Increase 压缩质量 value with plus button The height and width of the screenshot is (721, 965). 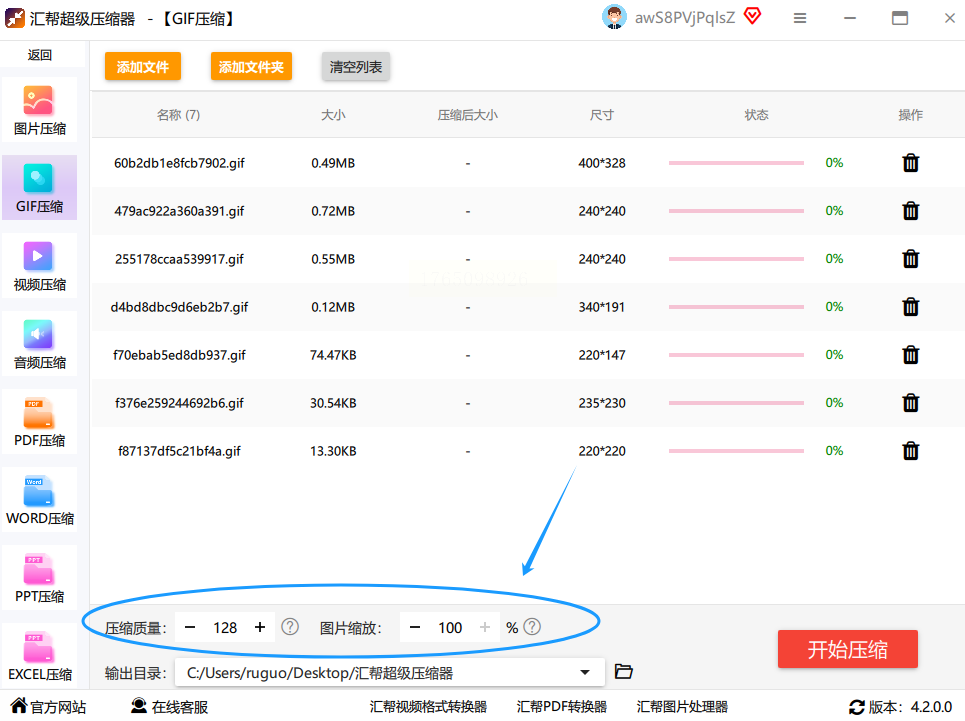pos(260,627)
